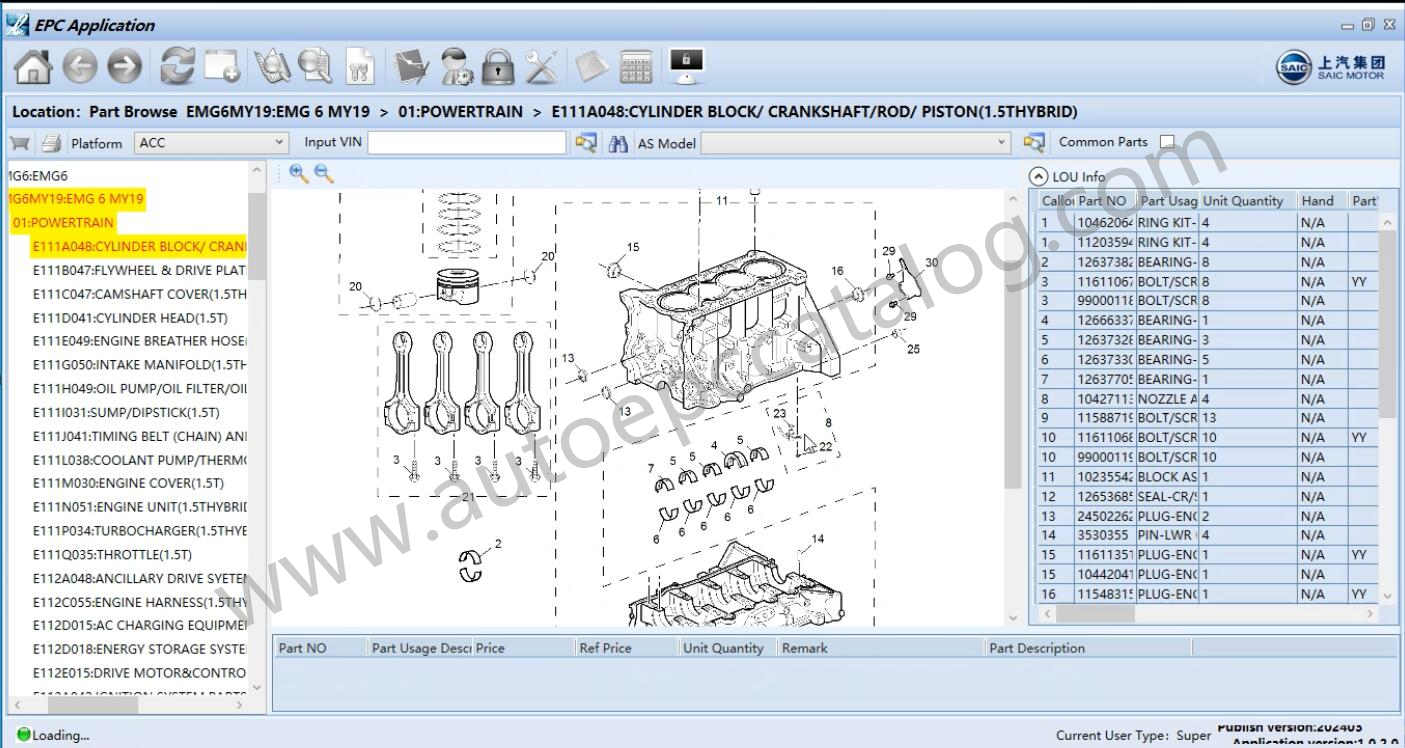Open the calculator tool
The width and height of the screenshot is (1405, 748).
636,67
